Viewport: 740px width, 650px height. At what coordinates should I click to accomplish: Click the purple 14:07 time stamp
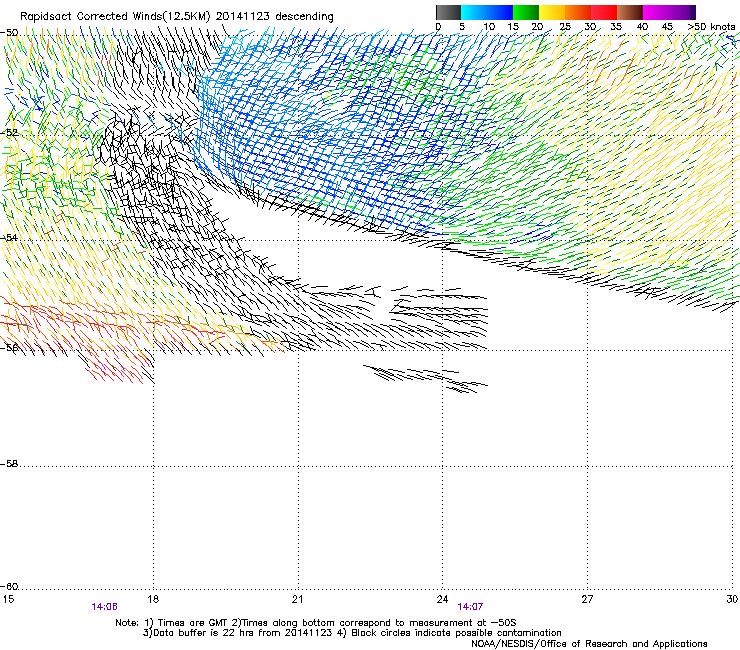(470, 607)
